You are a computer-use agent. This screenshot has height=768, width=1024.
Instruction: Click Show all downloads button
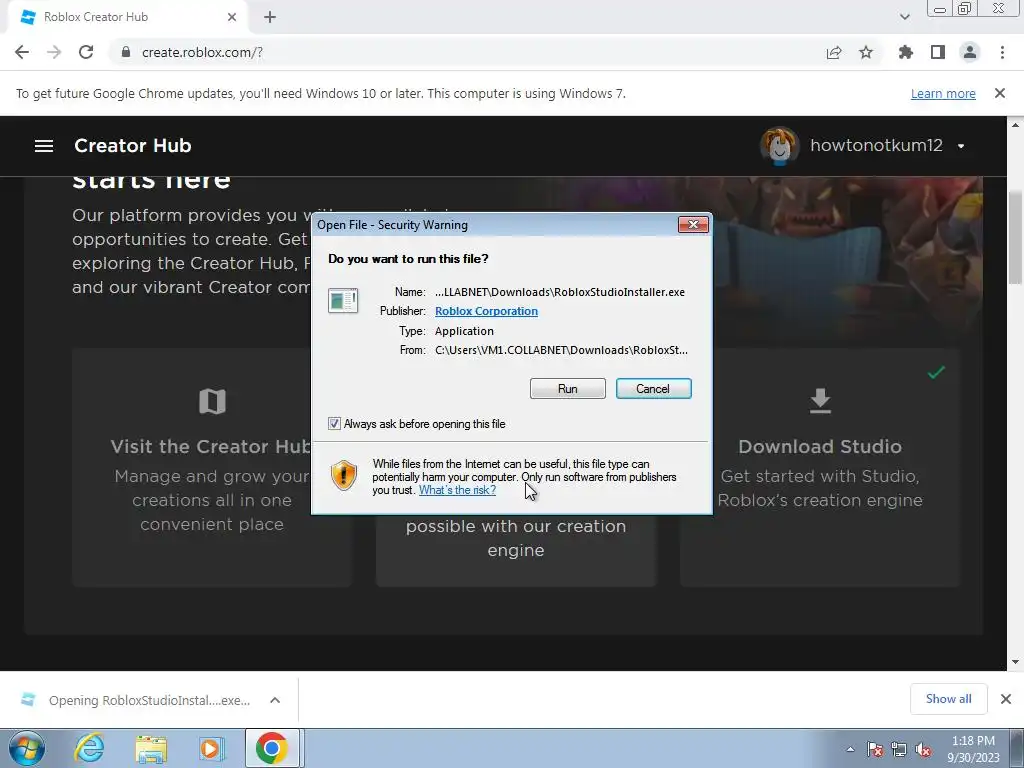click(x=948, y=699)
